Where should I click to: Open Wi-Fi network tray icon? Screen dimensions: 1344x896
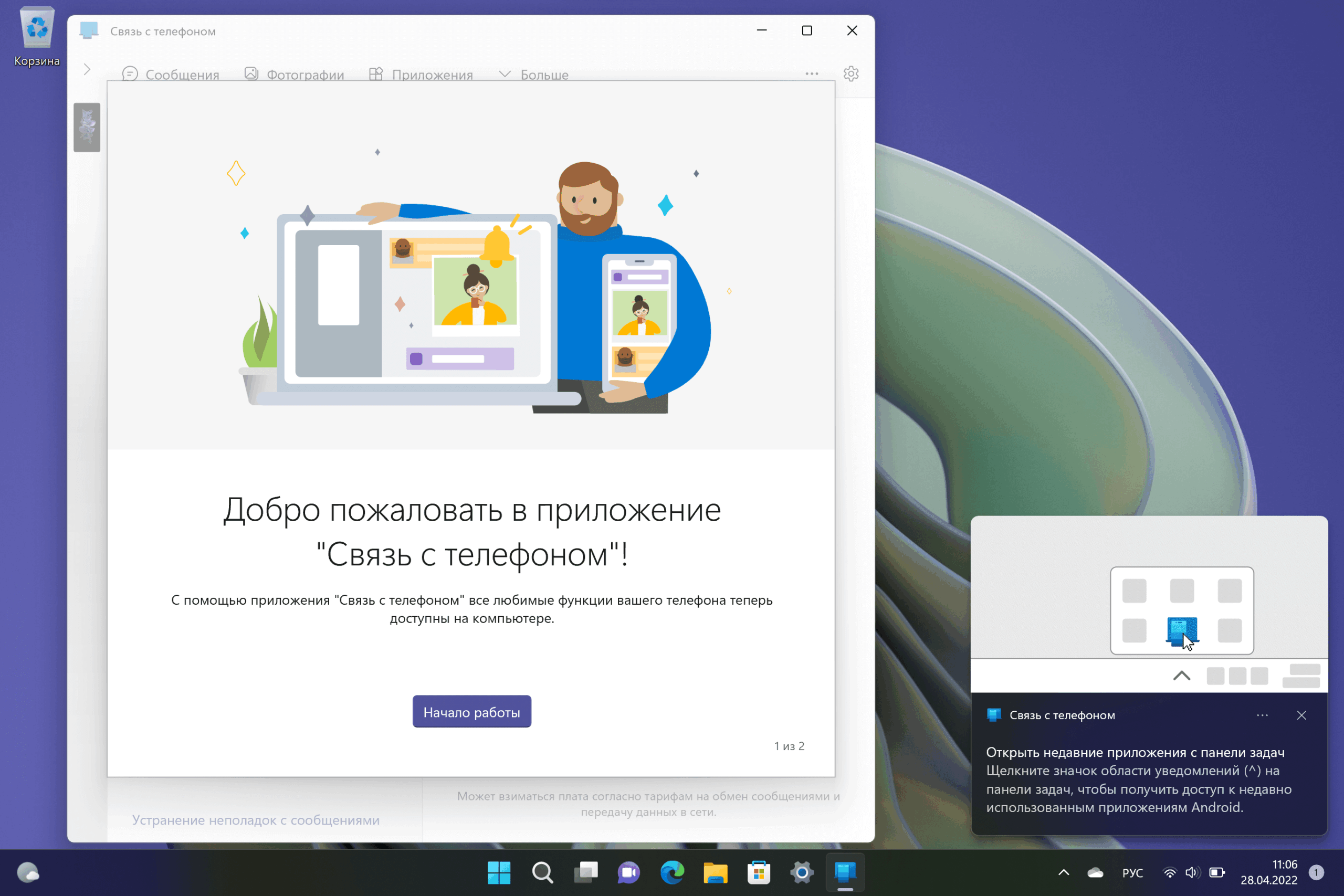1170,872
